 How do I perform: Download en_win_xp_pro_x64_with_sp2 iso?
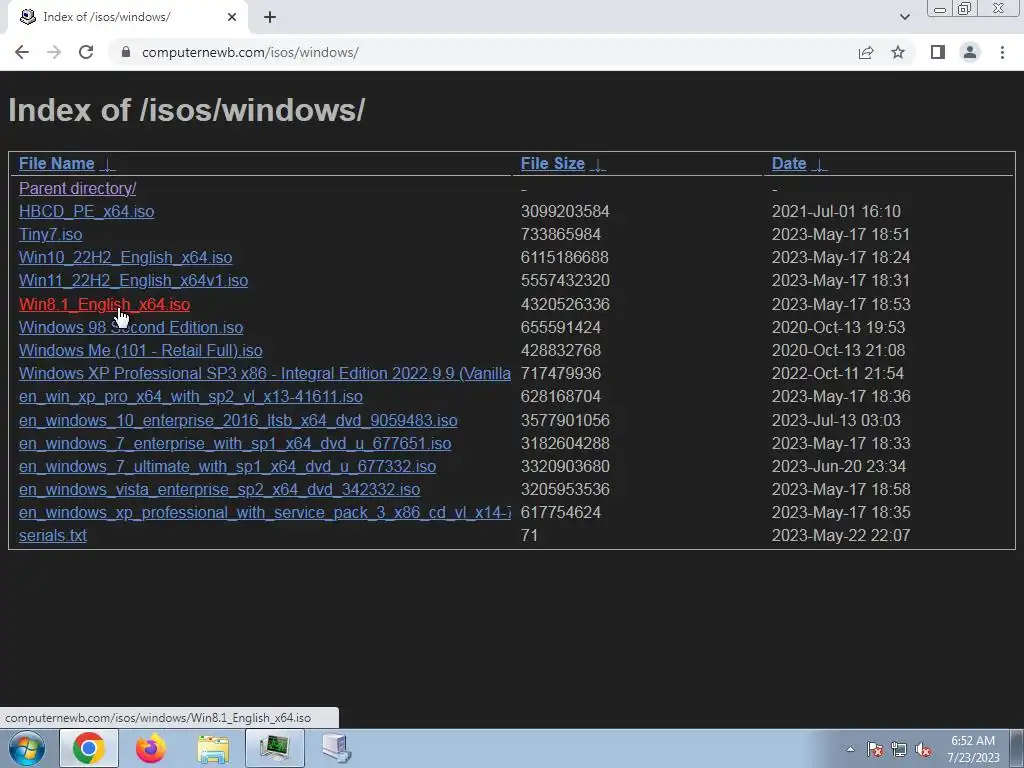pos(191,396)
